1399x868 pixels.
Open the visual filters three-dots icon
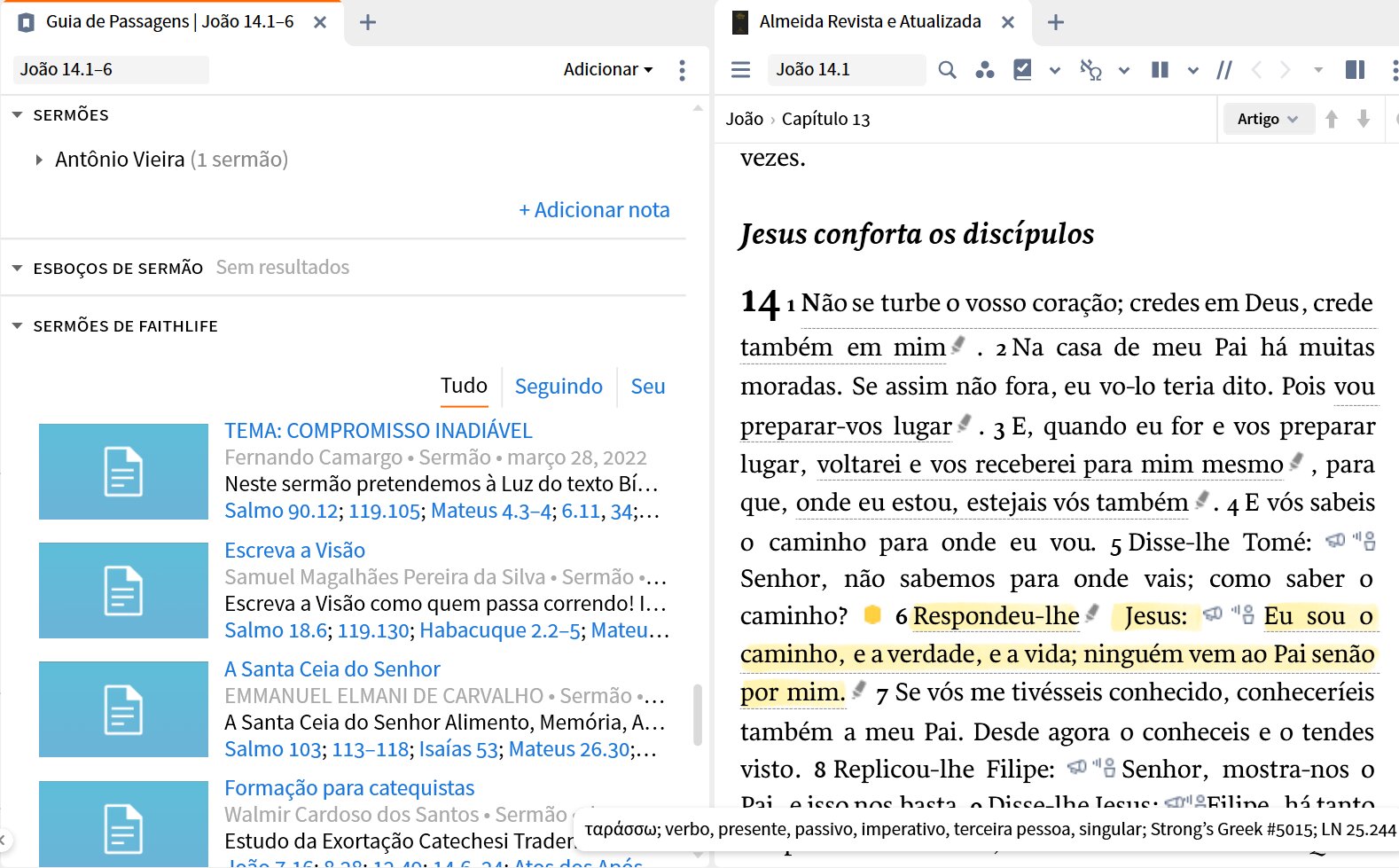[984, 69]
